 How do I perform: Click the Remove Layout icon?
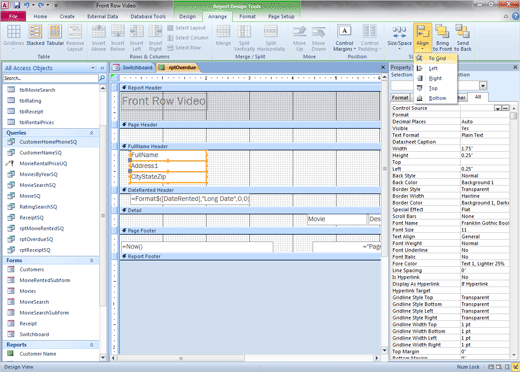(x=75, y=38)
